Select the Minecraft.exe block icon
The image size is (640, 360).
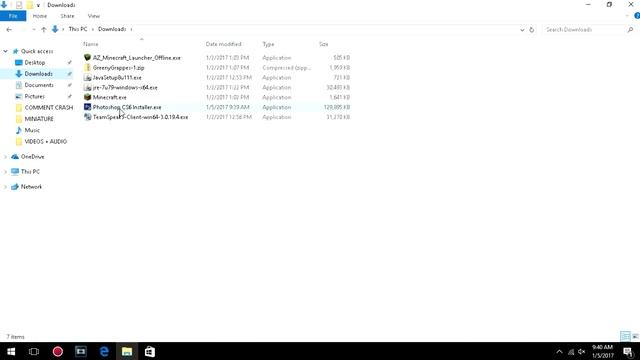point(87,97)
